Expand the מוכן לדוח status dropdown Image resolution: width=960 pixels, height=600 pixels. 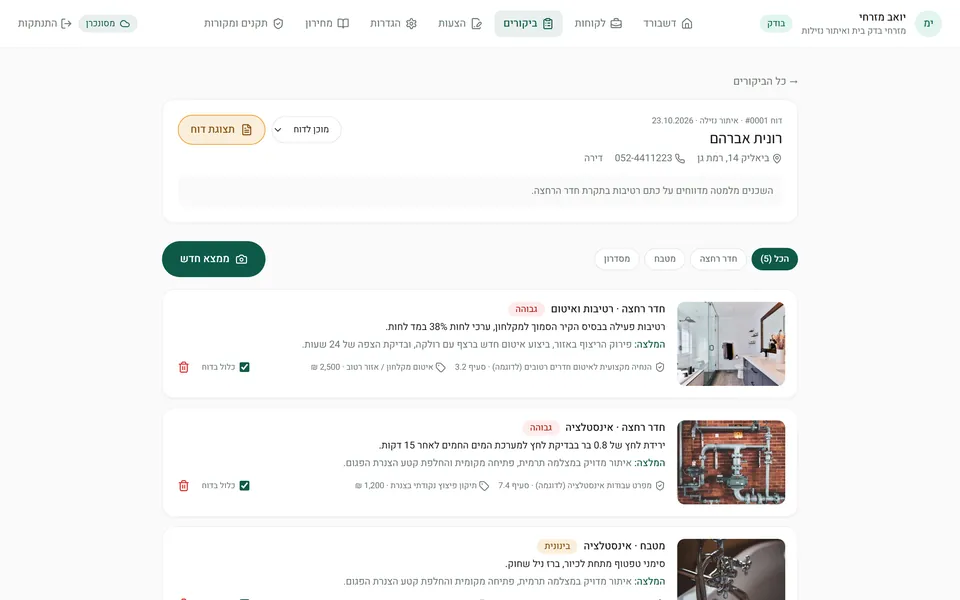coord(306,129)
